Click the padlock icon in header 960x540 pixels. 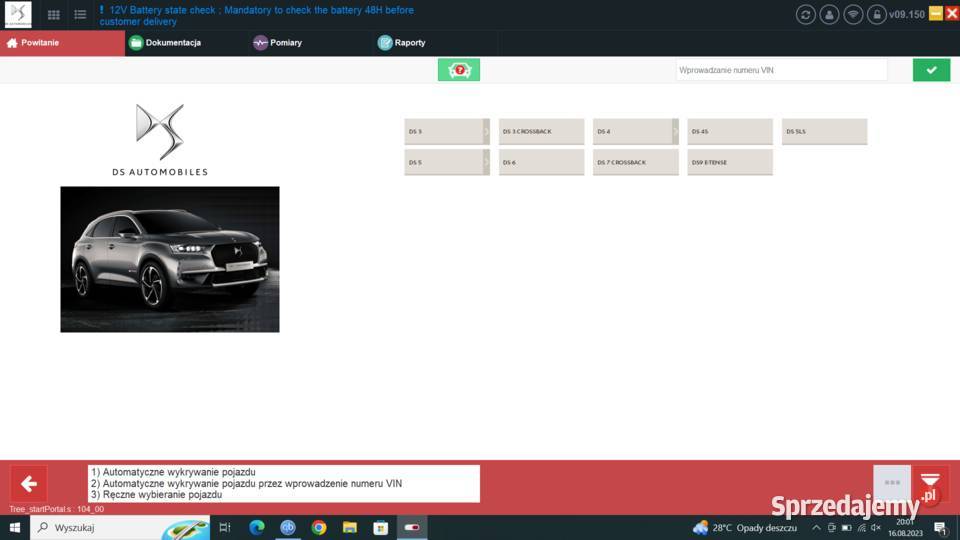click(x=877, y=15)
